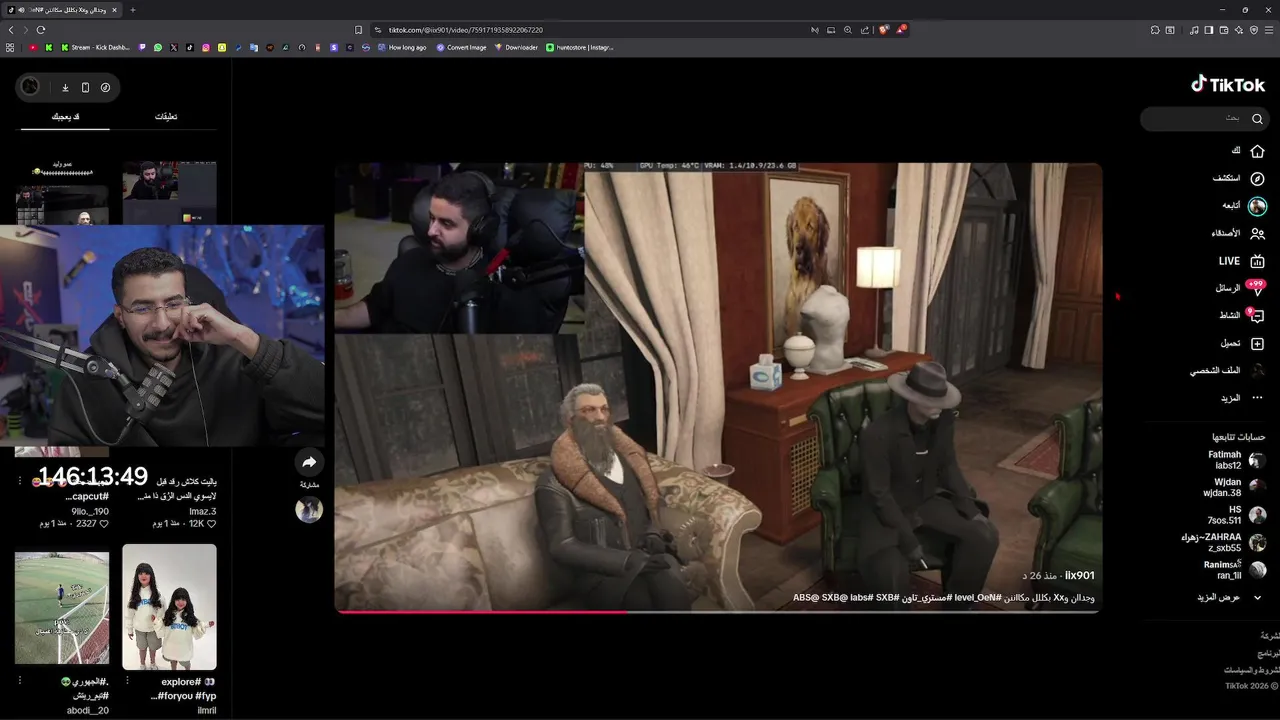Open the YouTube bookmark icon
This screenshot has width=1280, height=720.
pos(33,47)
